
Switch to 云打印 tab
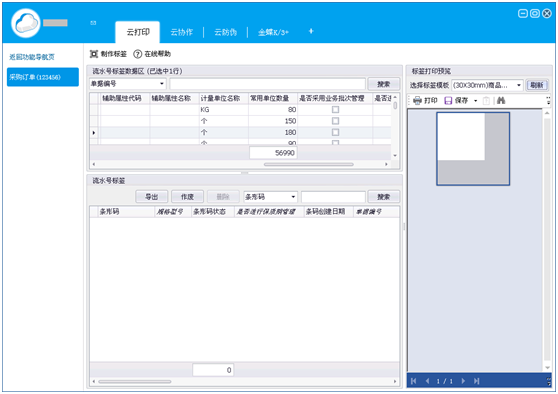coord(138,32)
